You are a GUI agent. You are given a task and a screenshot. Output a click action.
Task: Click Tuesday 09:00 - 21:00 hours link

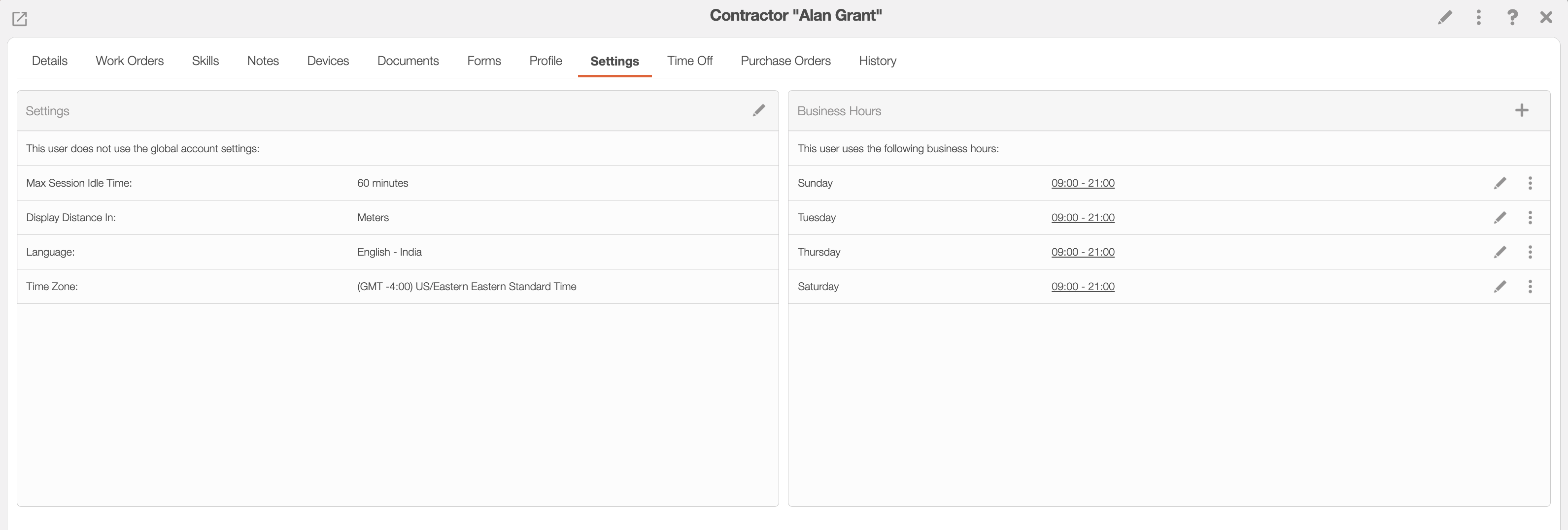tap(1083, 218)
